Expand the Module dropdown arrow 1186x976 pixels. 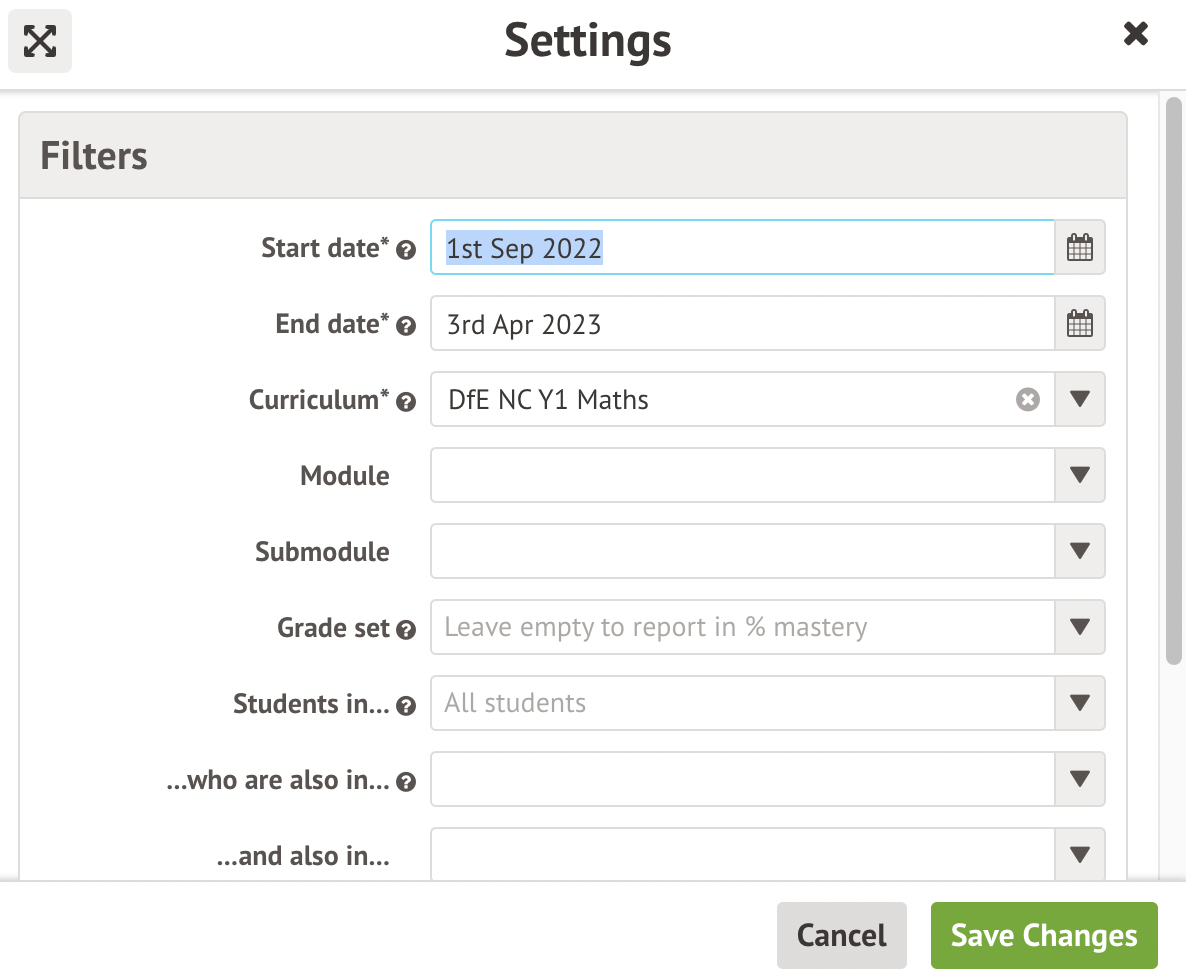pyautogui.click(x=1080, y=475)
